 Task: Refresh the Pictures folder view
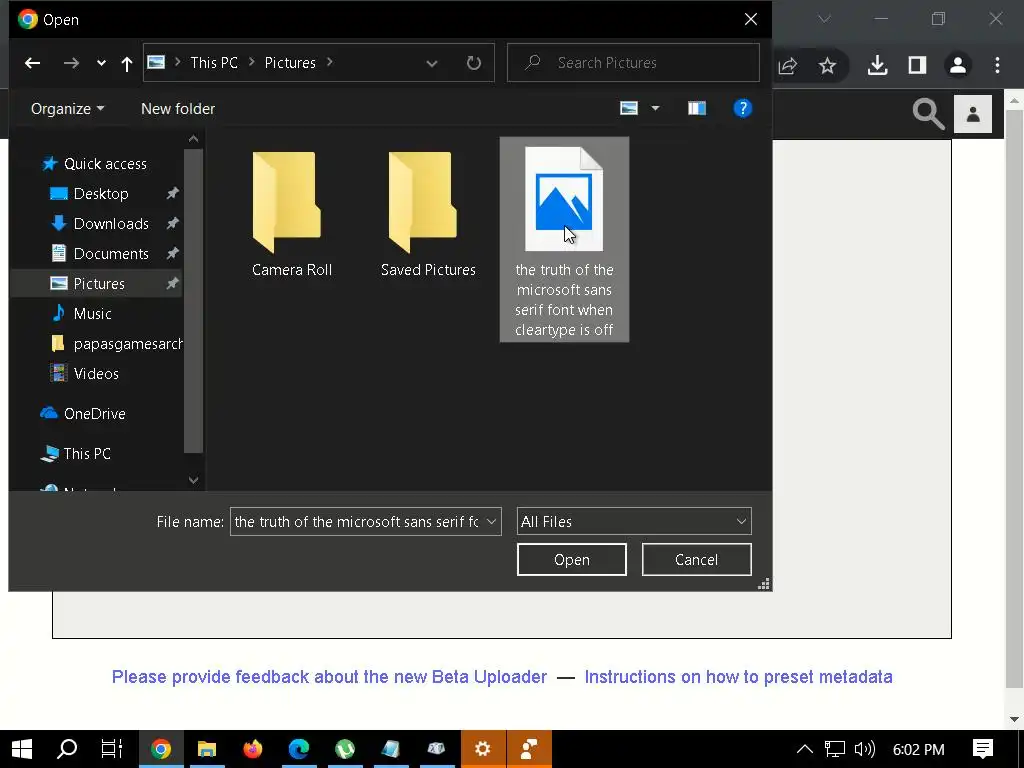click(473, 63)
